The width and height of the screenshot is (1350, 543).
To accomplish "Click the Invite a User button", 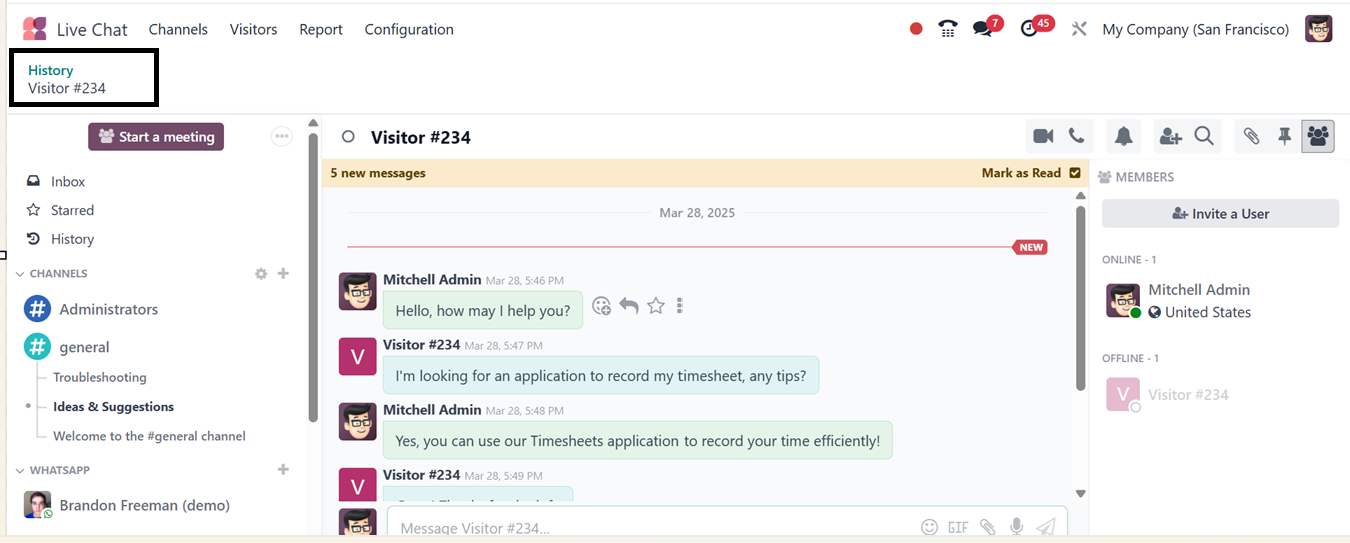I will (1220, 213).
